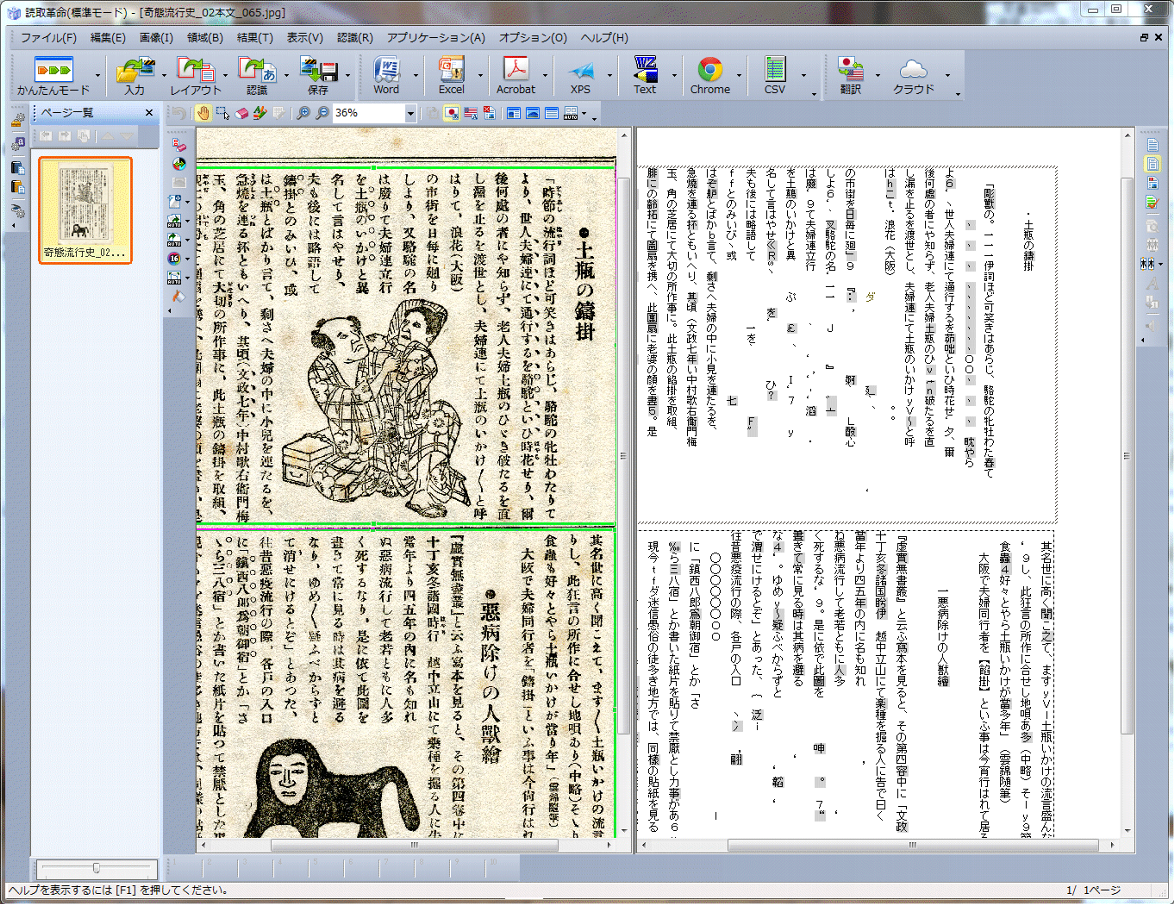The width and height of the screenshot is (1174, 904).
Task: Open the ヘルプ(H) menu
Action: coord(605,37)
